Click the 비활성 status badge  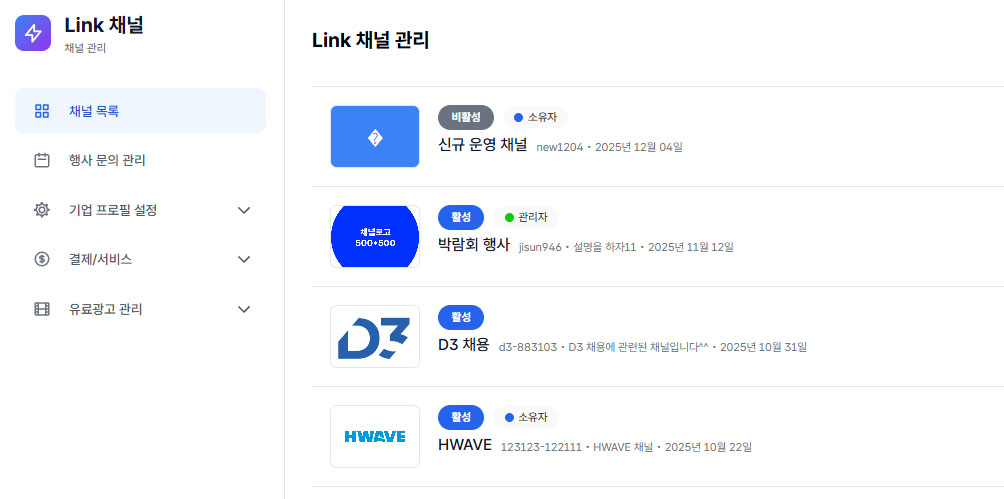coord(466,117)
